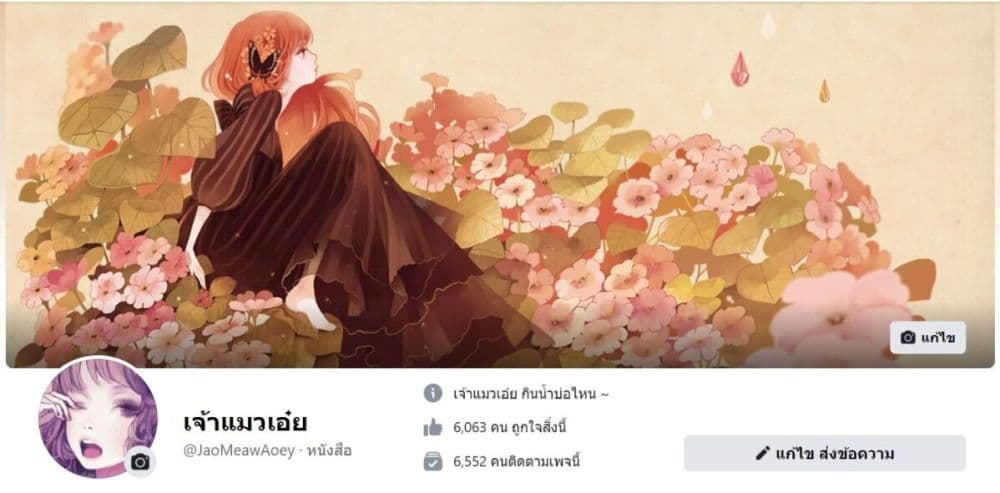Click the @JaoMeawAoey username
The width and height of the screenshot is (1000, 493).
coord(239,451)
